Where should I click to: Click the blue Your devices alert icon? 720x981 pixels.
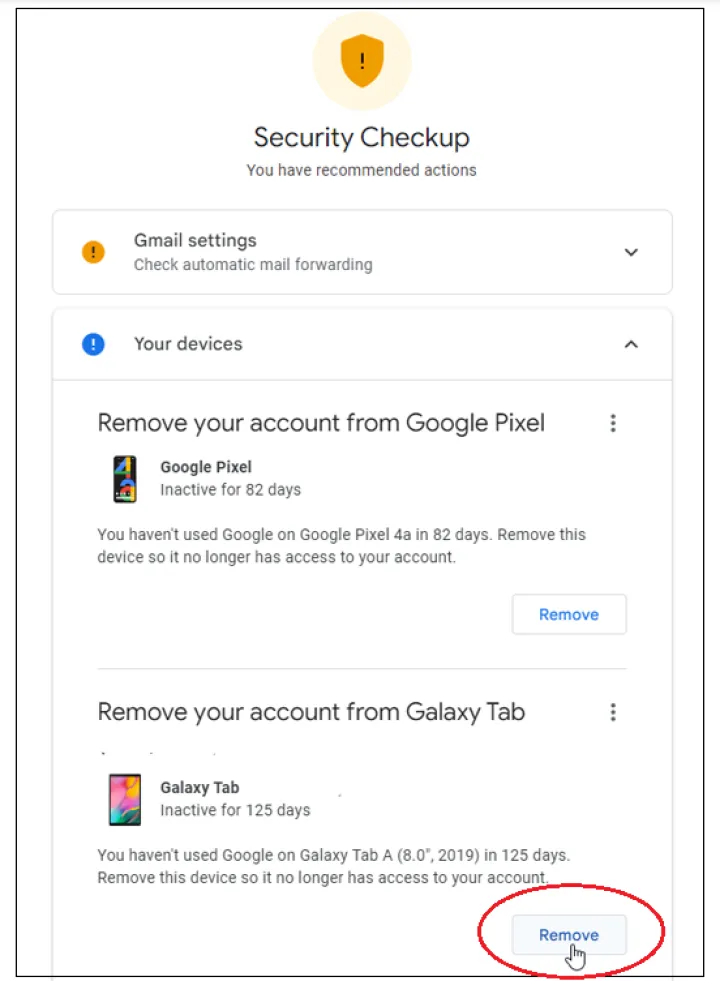tap(93, 344)
